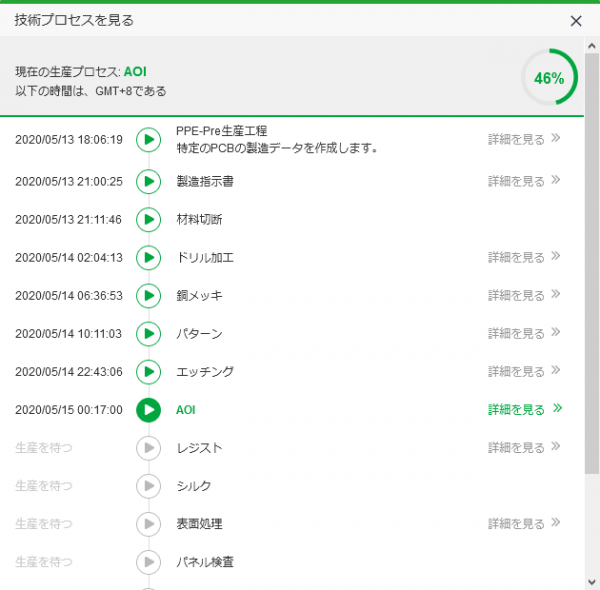The image size is (600, 590).
Task: View details link for 製造指示書
Action: [524, 182]
